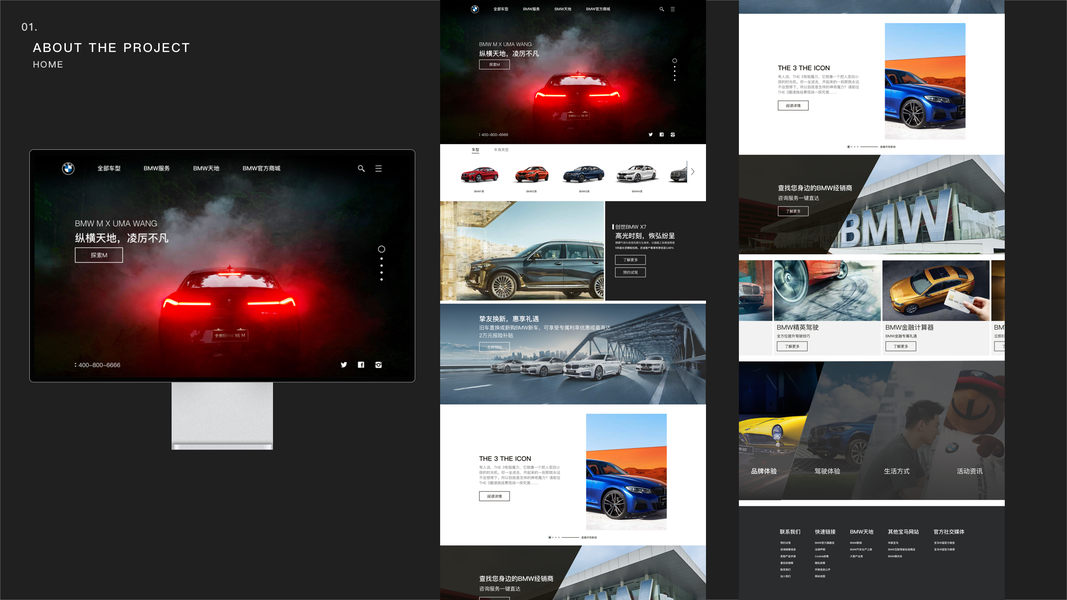Screen dimensions: 1067x600
Task: Open the 生活方式 panel
Action: pos(905,431)
